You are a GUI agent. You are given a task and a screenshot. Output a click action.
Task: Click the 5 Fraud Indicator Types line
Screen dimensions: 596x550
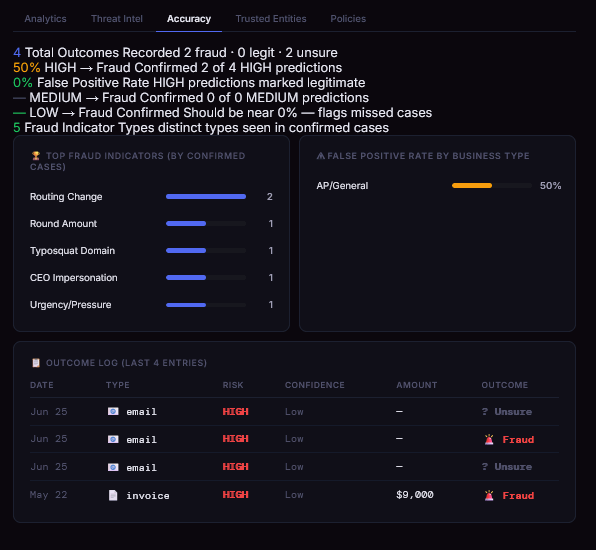click(201, 128)
